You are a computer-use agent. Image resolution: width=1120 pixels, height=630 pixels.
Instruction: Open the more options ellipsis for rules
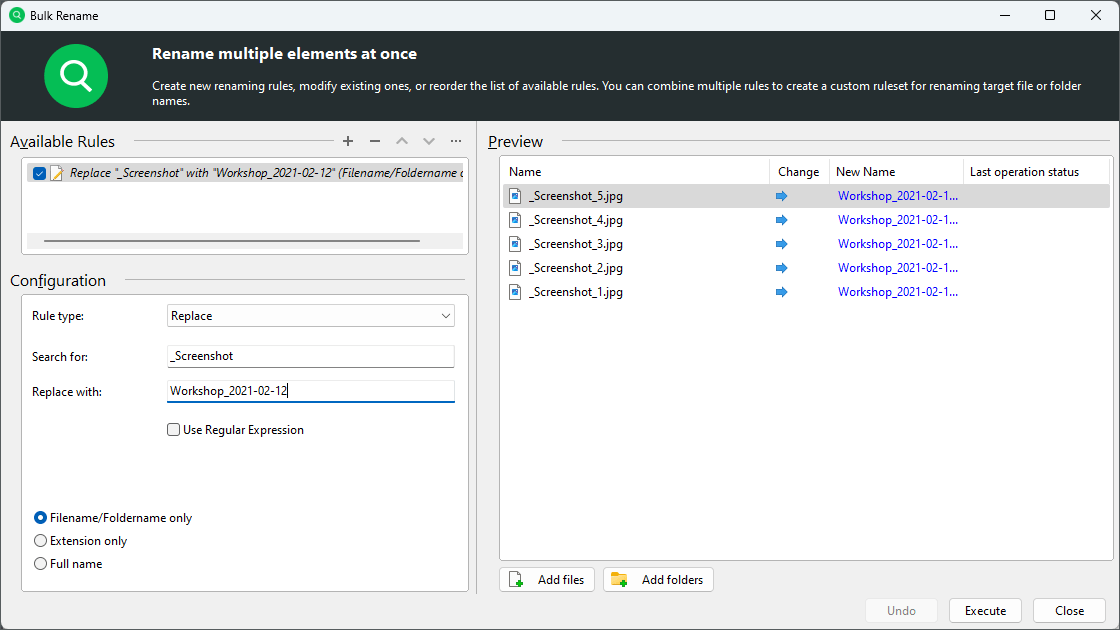456,142
